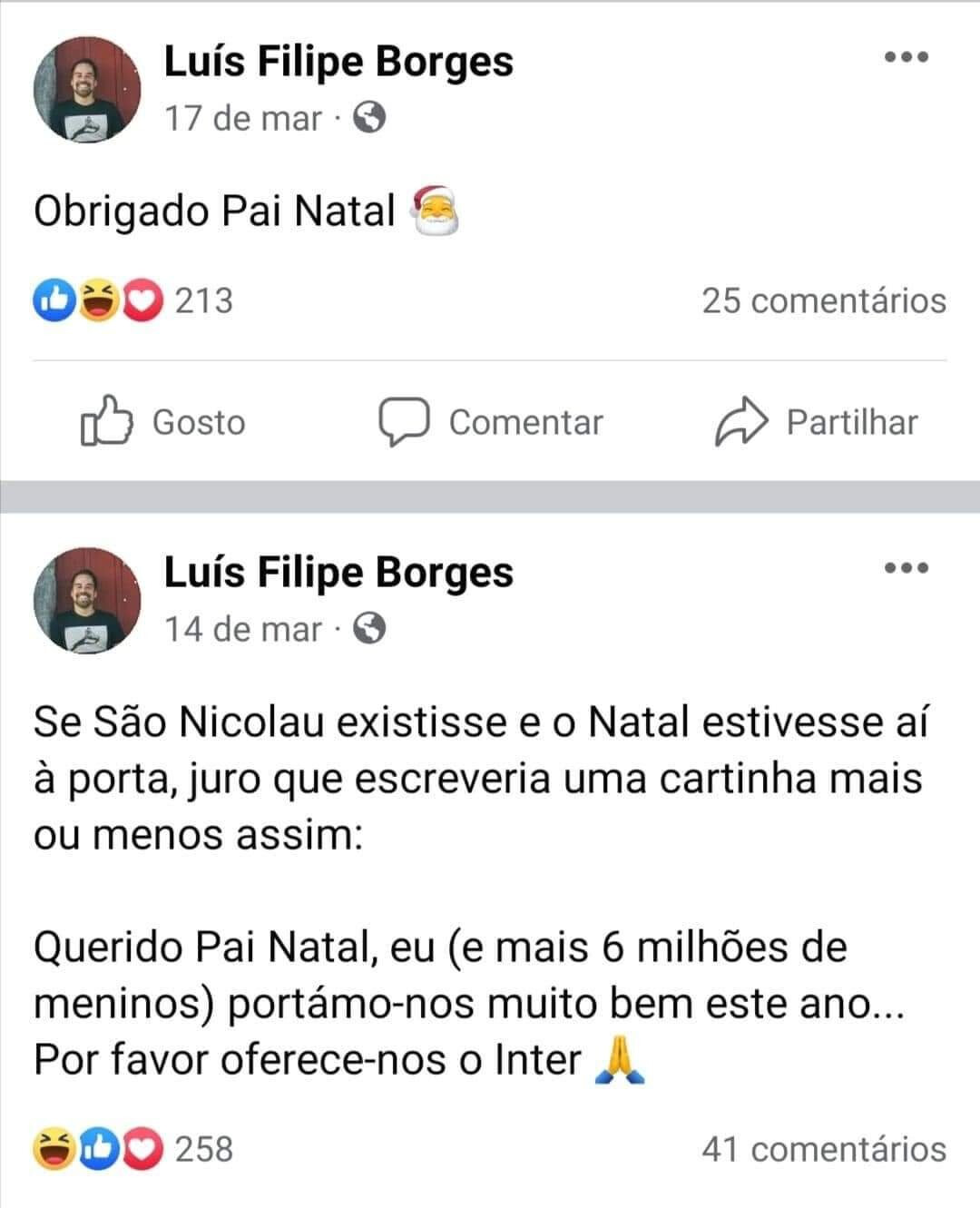The image size is (980, 1208).
Task: Tap Comentar speech bubble icon
Action: click(403, 422)
